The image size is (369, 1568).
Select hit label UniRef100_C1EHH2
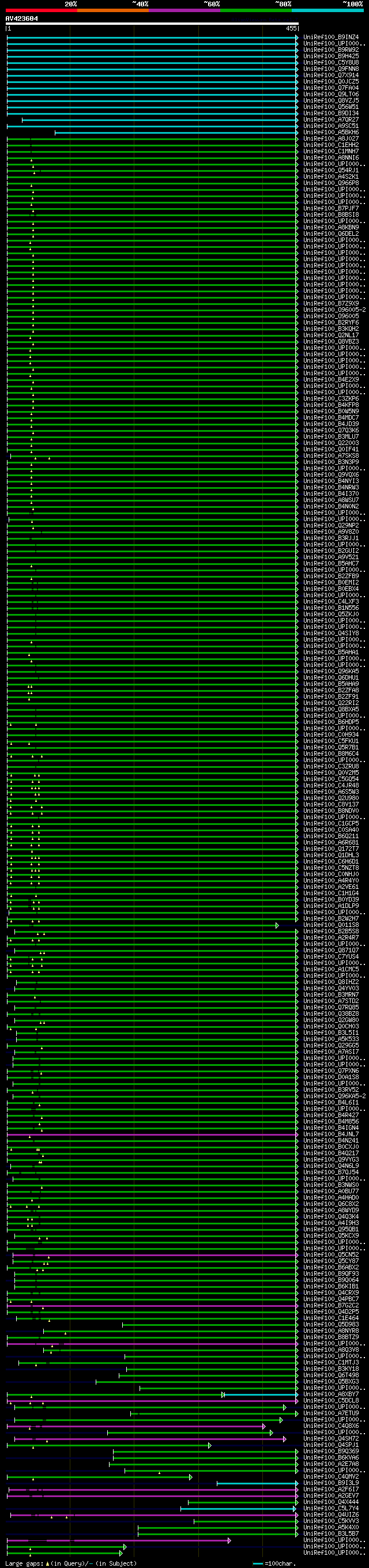332,145
